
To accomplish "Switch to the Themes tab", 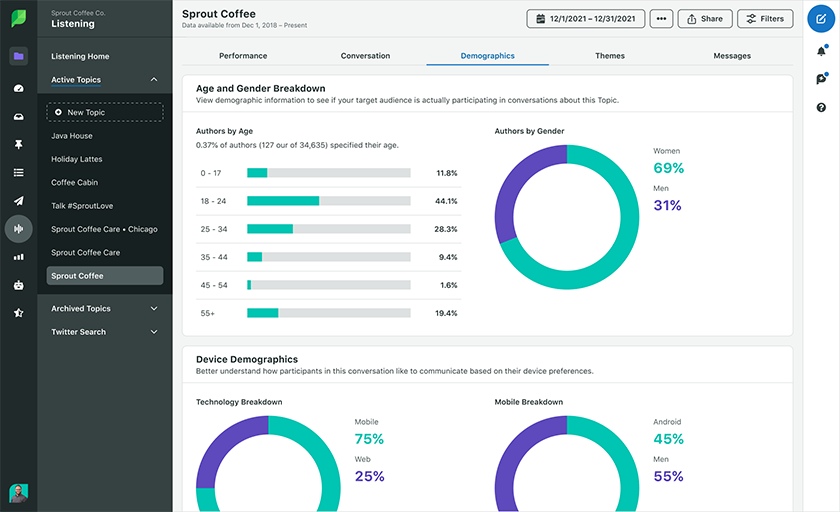I will point(610,56).
